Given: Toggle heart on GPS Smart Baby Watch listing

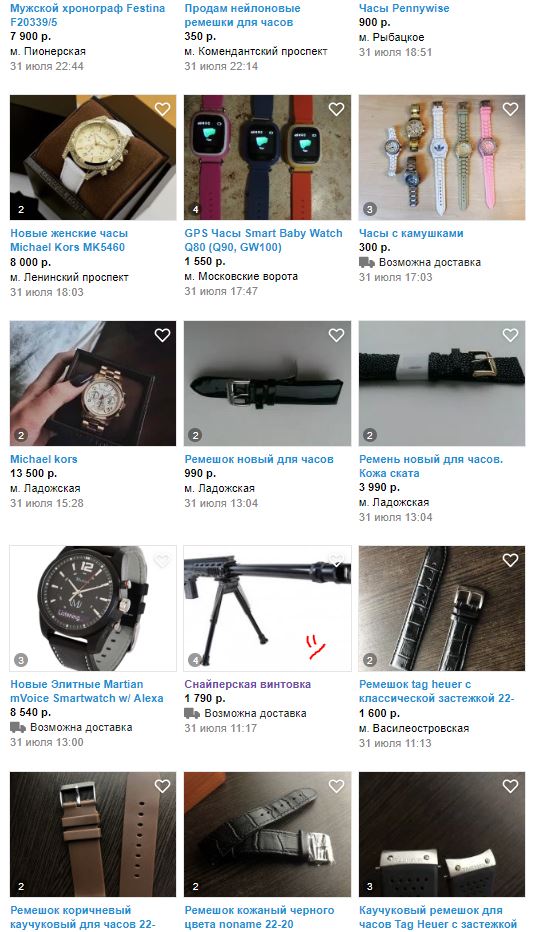Looking at the screenshot, I should coord(336,109).
